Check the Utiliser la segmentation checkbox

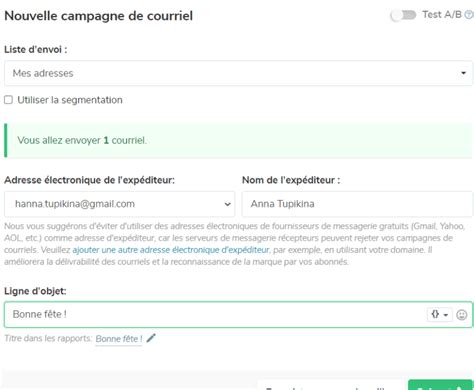(8, 100)
